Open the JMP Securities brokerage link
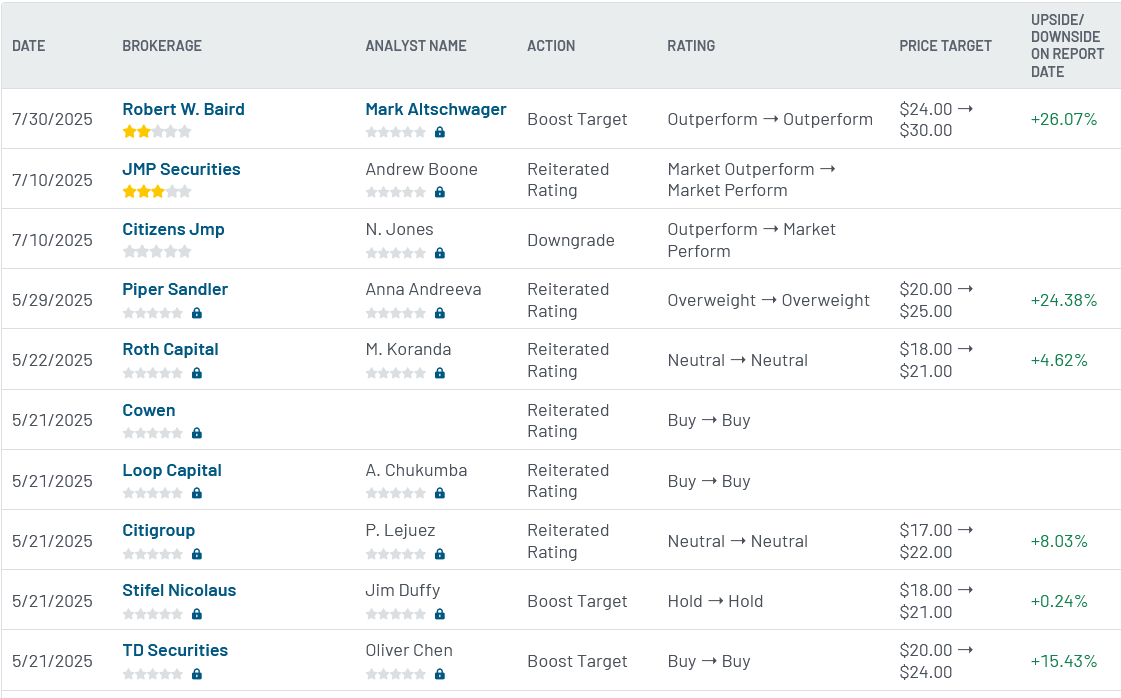Image resolution: width=1121 pixels, height=698 pixels. click(x=181, y=169)
